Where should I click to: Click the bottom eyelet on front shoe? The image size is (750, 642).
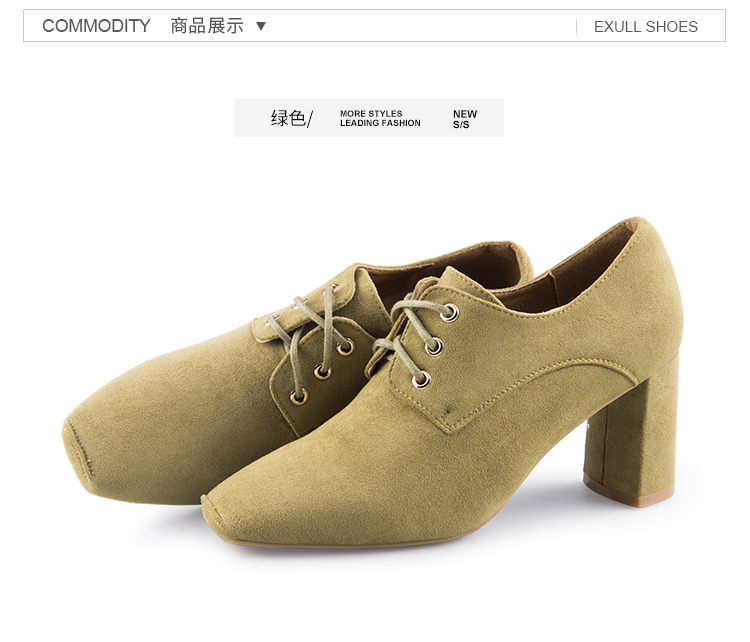point(421,380)
